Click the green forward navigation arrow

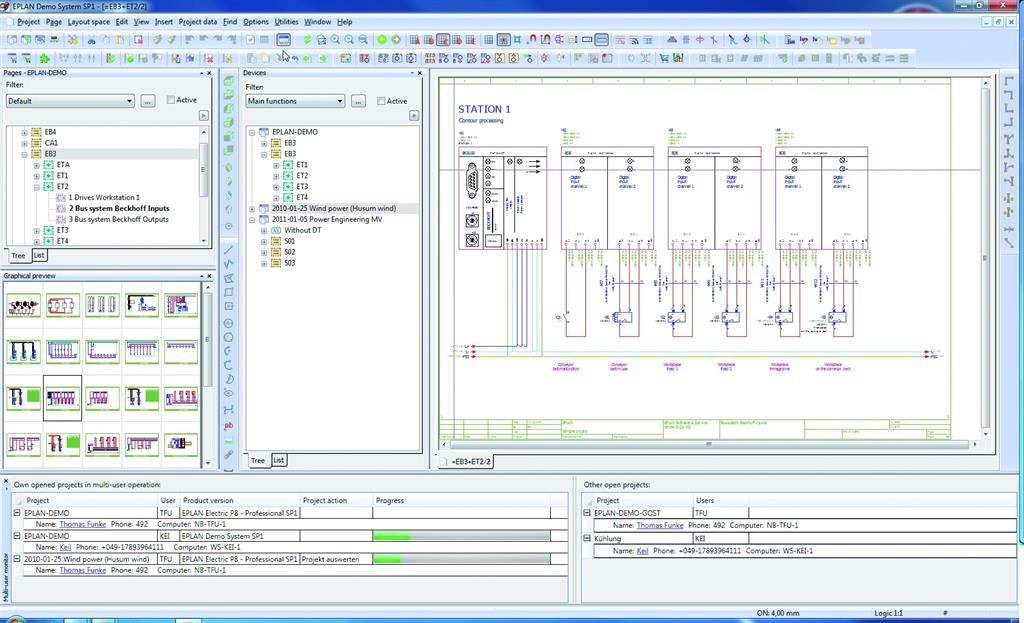396,40
